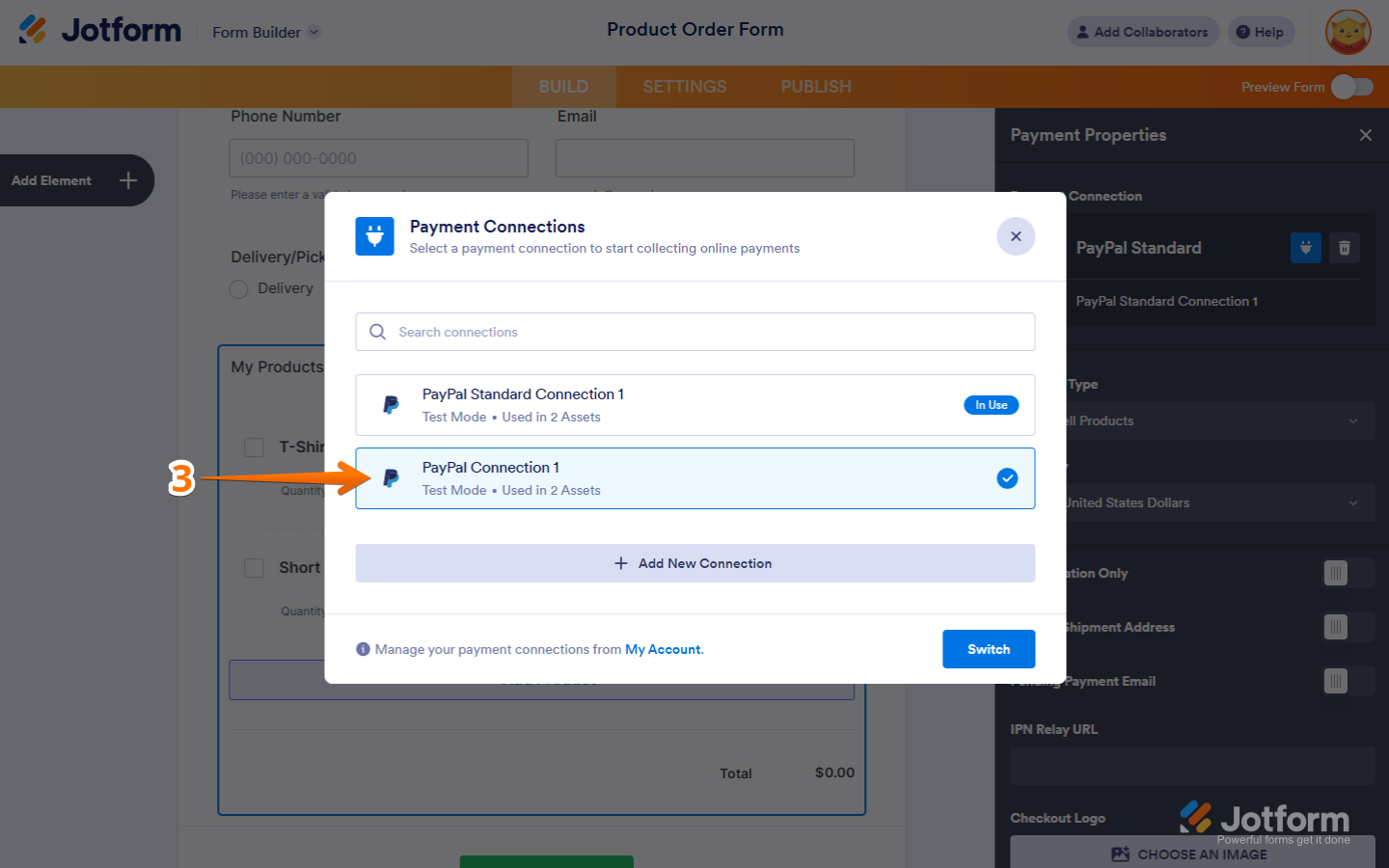This screenshot has width=1389, height=868.
Task: Close the Payment Connections dialog
Action: [1016, 236]
